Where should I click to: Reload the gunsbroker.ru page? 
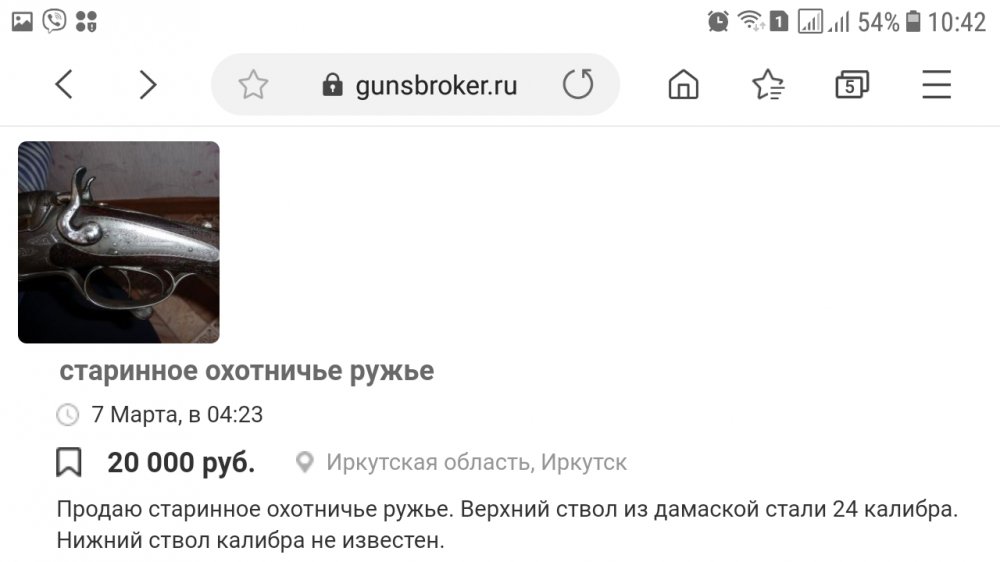(x=578, y=85)
